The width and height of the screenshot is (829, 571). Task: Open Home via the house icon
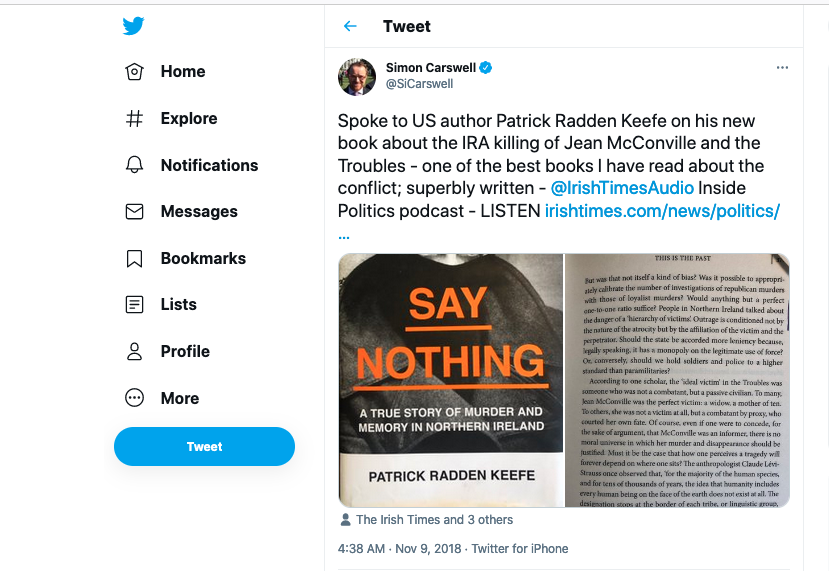[x=134, y=72]
